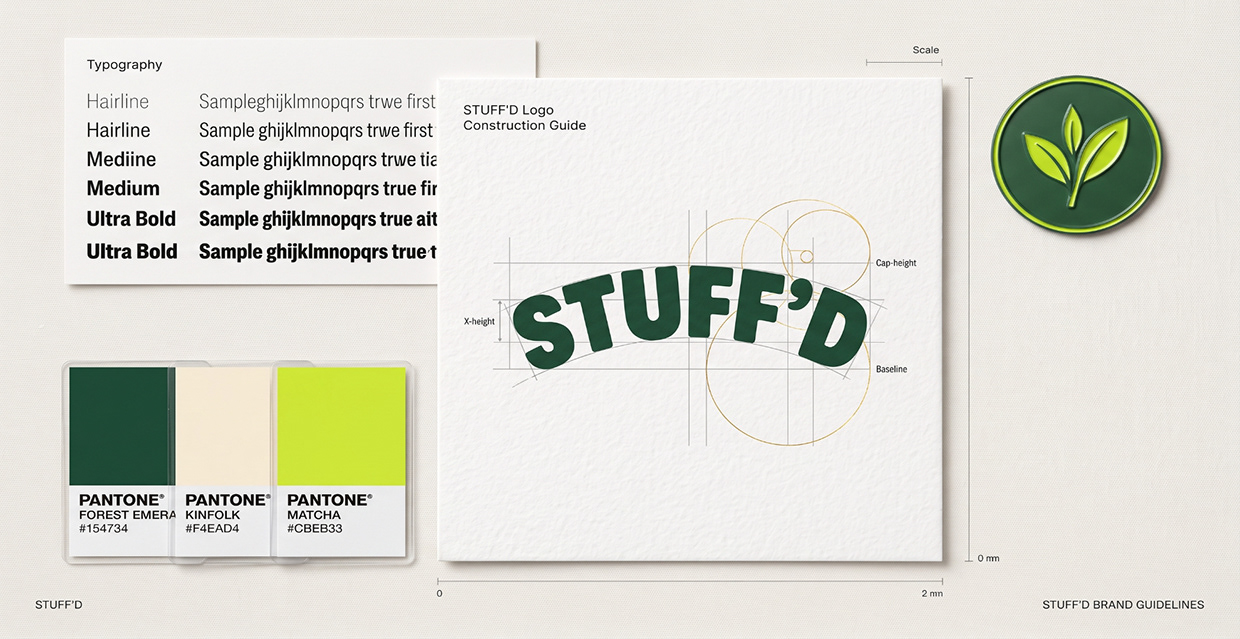
Task: Click the 'STUFF'D Logo Construction Guide' title
Action: 524,118
